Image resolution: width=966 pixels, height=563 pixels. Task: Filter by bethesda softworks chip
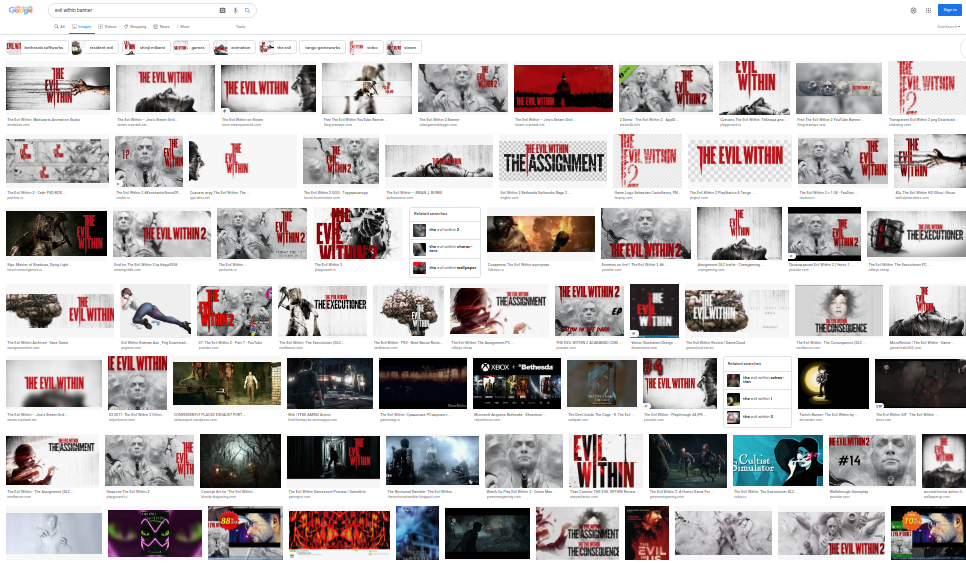(x=37, y=47)
